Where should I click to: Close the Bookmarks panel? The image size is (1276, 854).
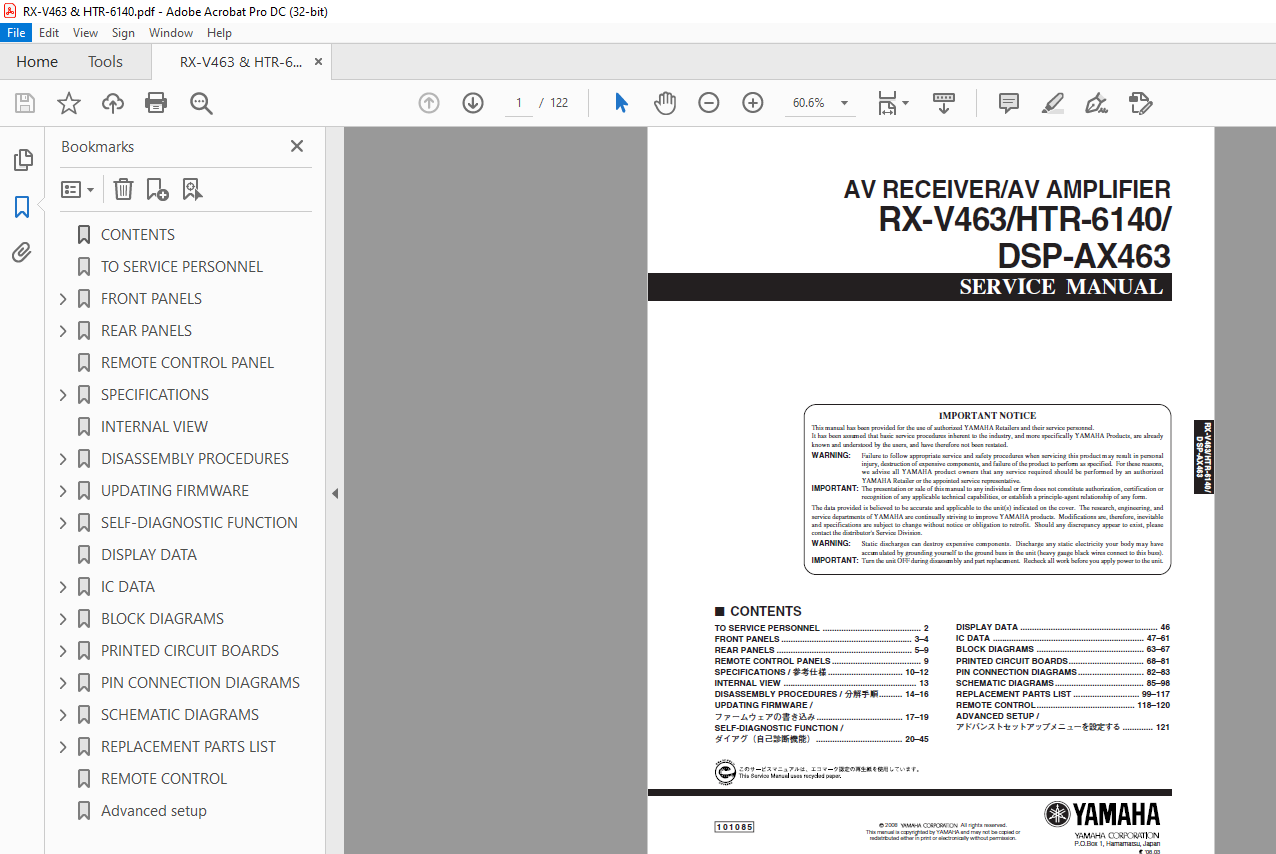(x=297, y=146)
